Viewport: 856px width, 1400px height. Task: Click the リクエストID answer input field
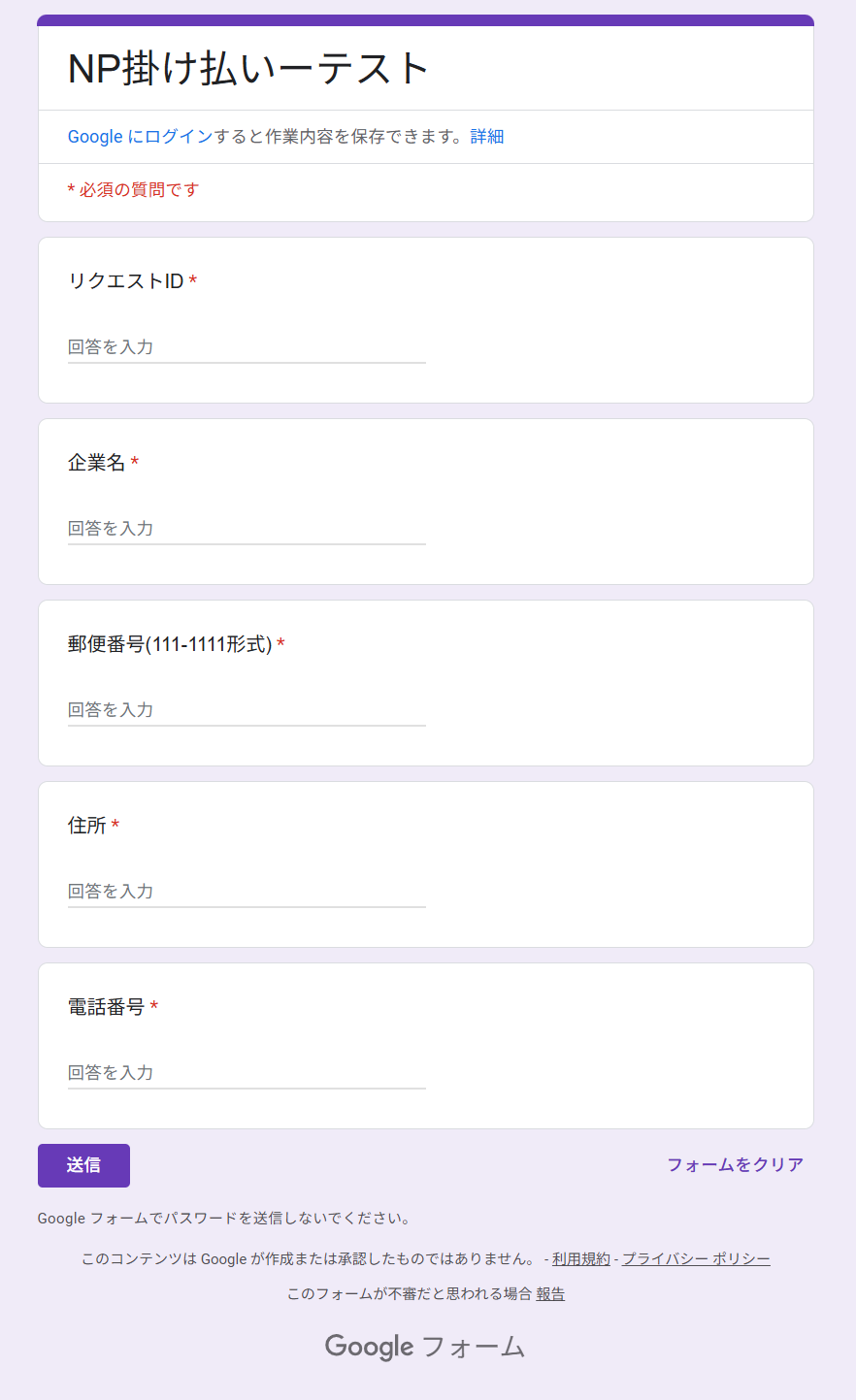click(x=247, y=347)
